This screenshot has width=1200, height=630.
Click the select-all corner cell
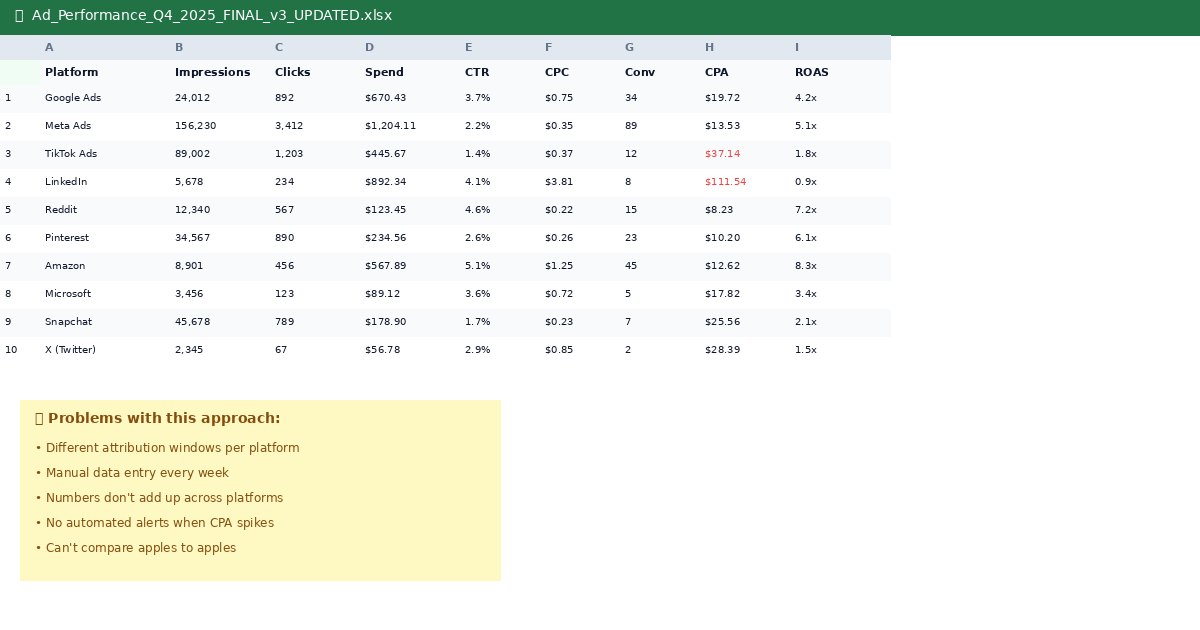(x=20, y=73)
